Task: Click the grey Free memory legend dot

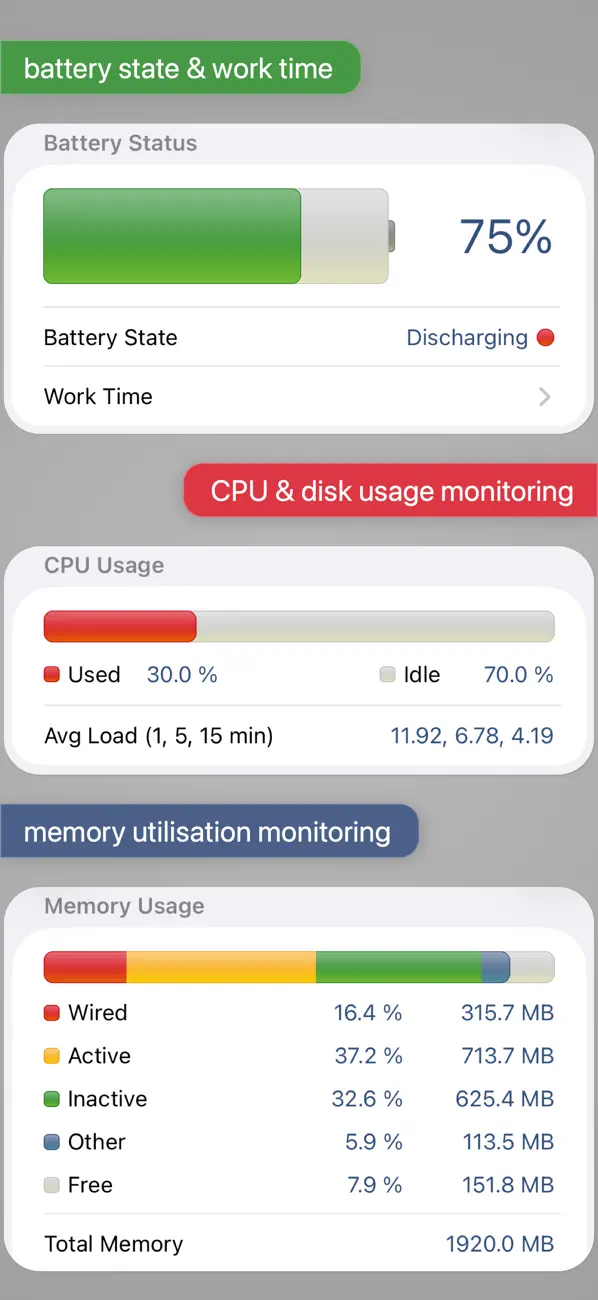Action: [x=51, y=1185]
